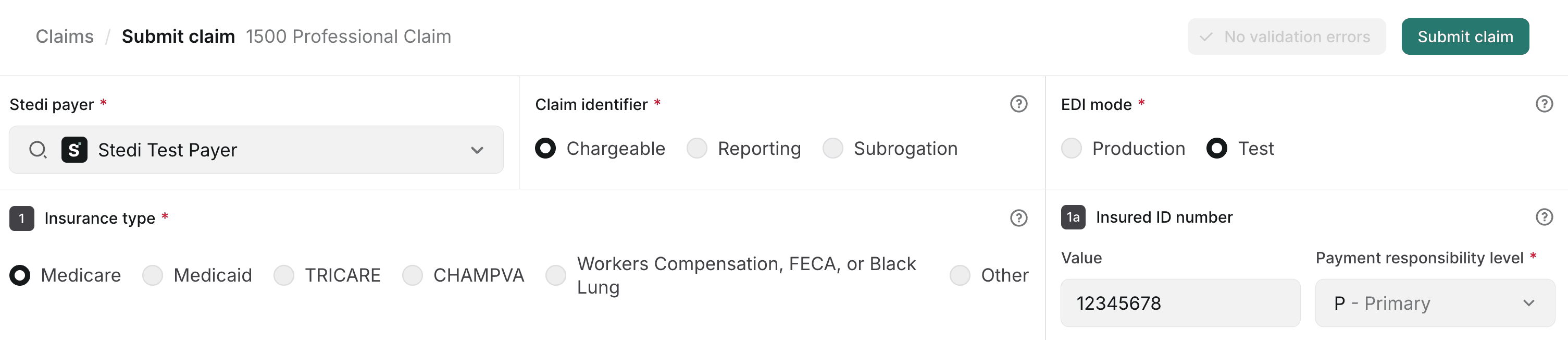Click the '1a' badge beside Insured ID number
Viewport: 1568px width, 340px height.
(x=1073, y=217)
